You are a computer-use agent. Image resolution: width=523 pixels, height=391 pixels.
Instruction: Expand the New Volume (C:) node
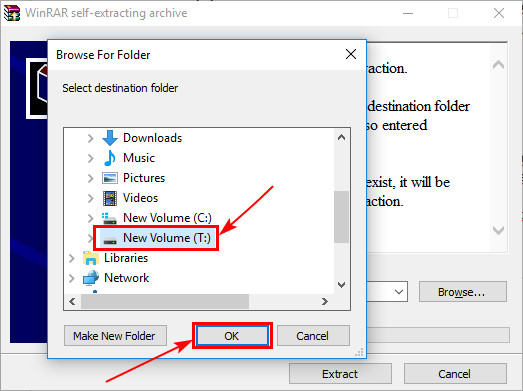[x=90, y=218]
